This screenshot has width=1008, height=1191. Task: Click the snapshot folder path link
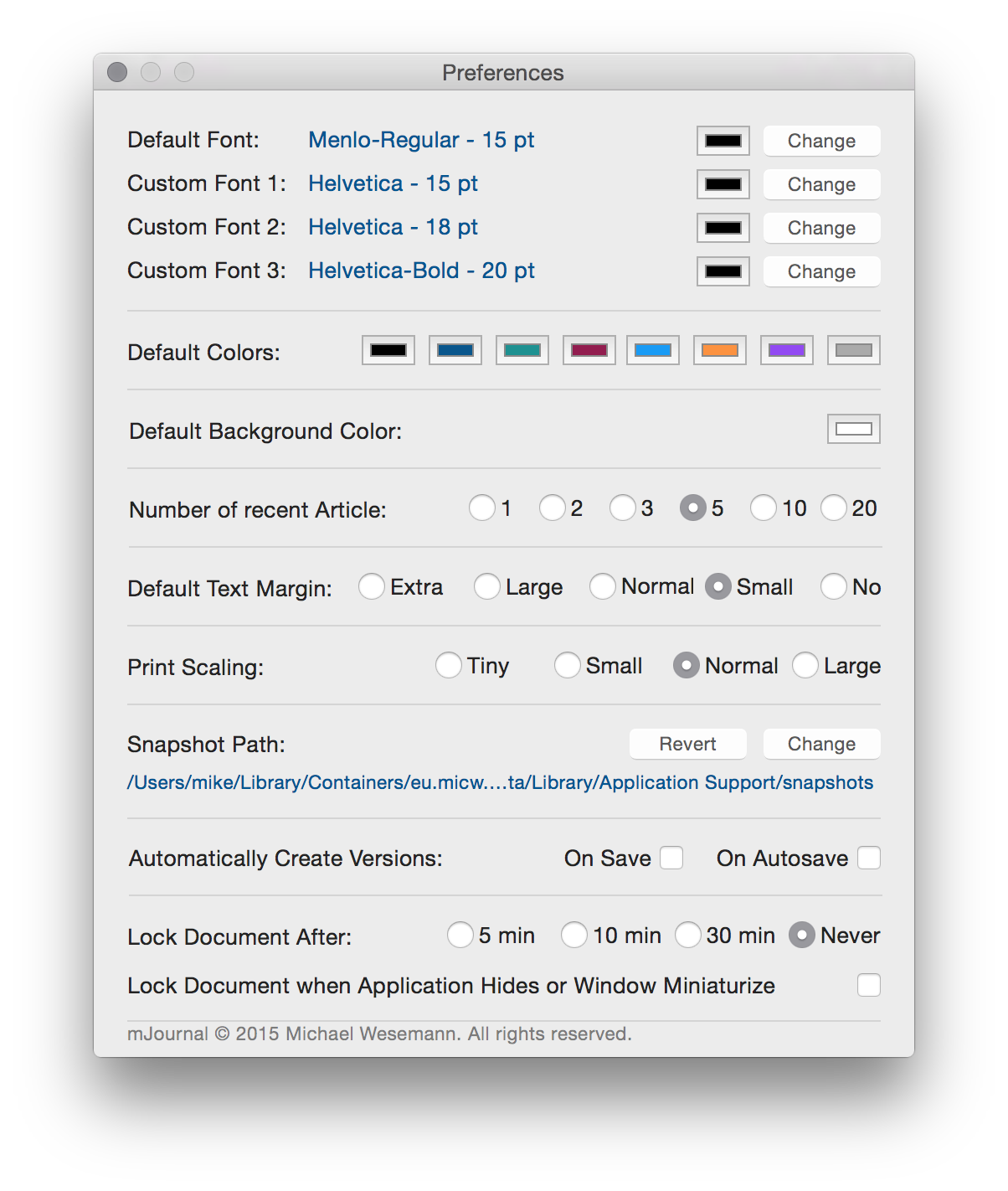[x=500, y=782]
